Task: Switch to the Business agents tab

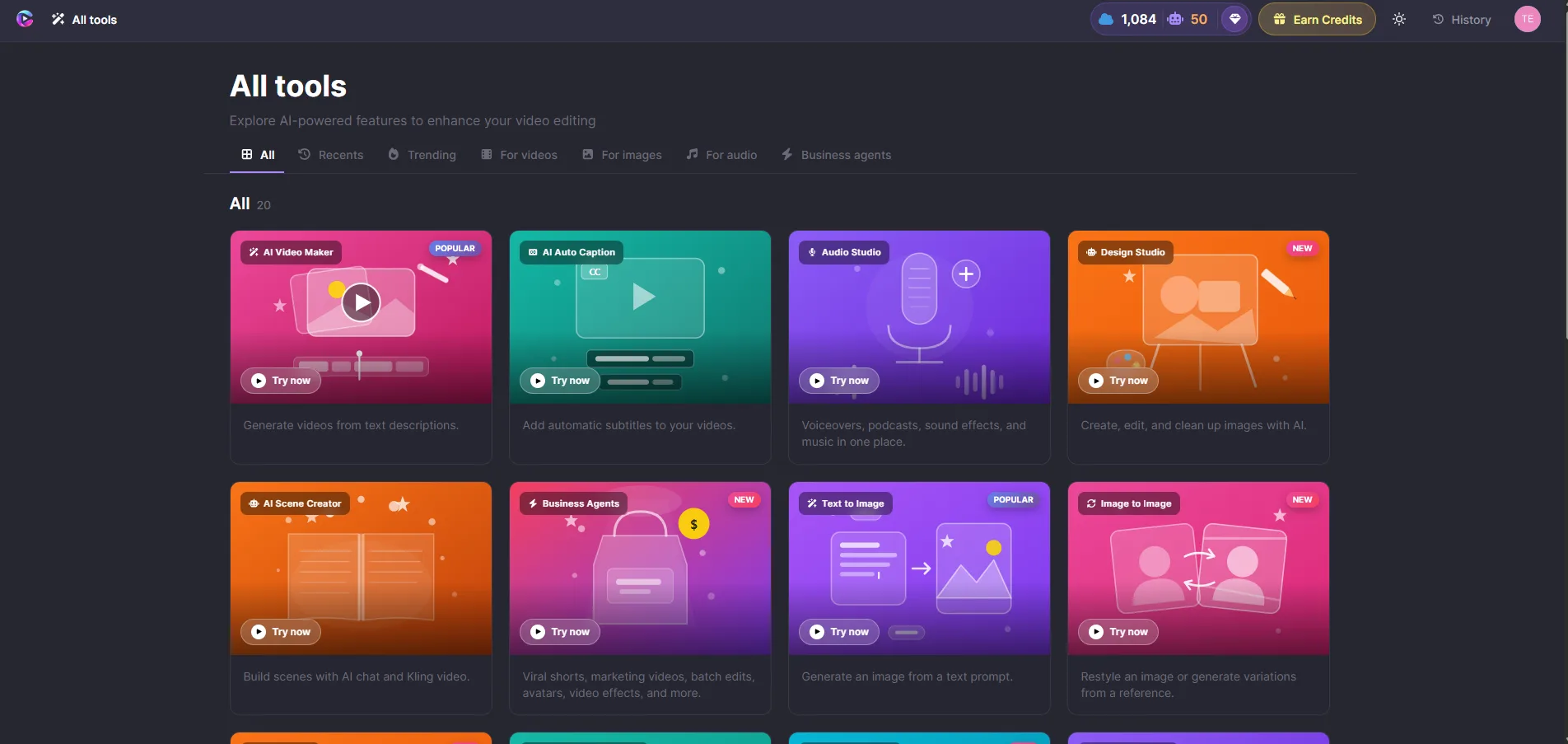Action: [836, 155]
